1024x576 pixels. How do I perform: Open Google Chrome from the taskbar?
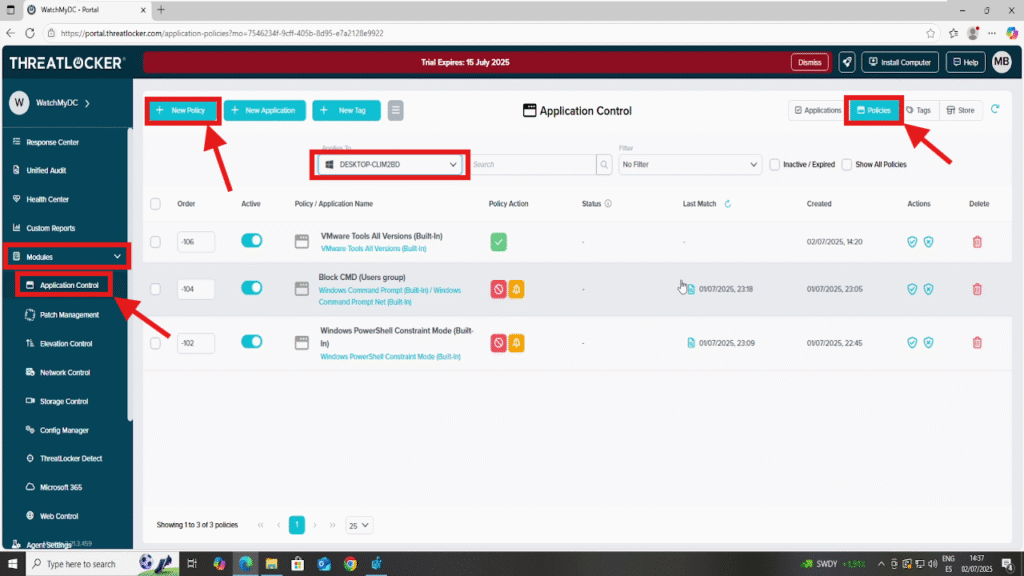click(x=350, y=564)
